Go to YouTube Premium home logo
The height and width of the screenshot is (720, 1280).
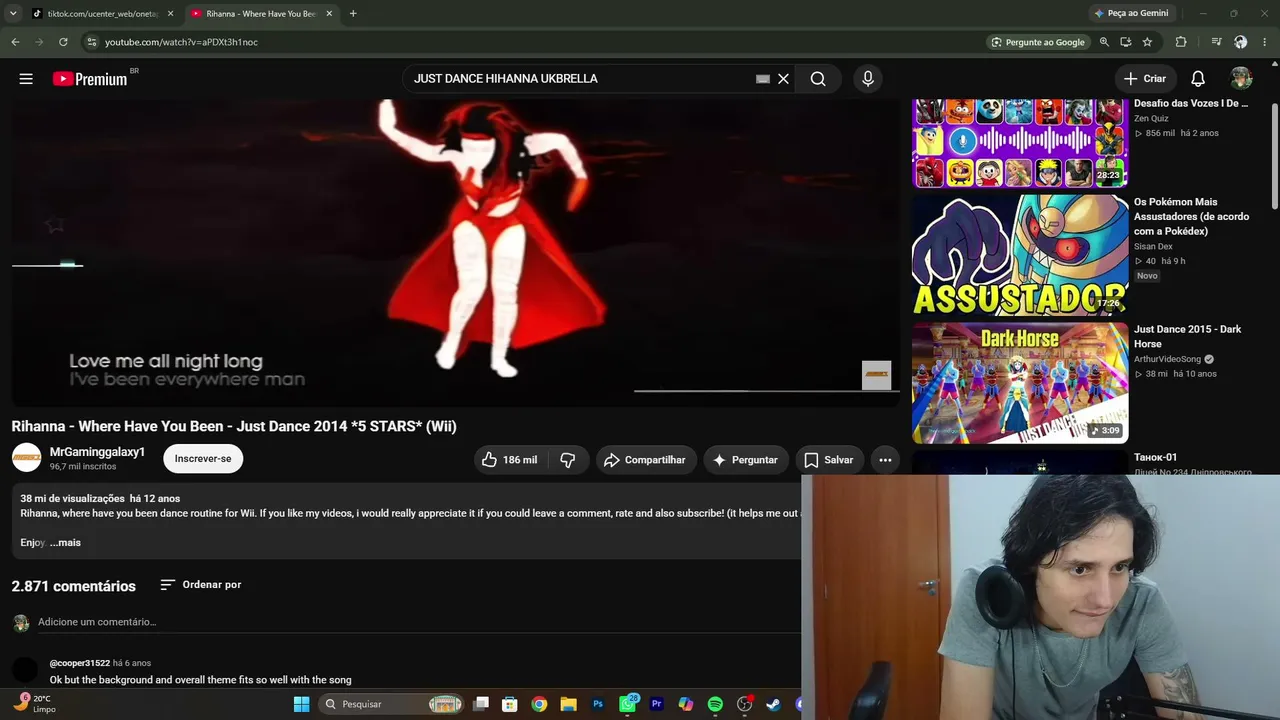(90, 79)
